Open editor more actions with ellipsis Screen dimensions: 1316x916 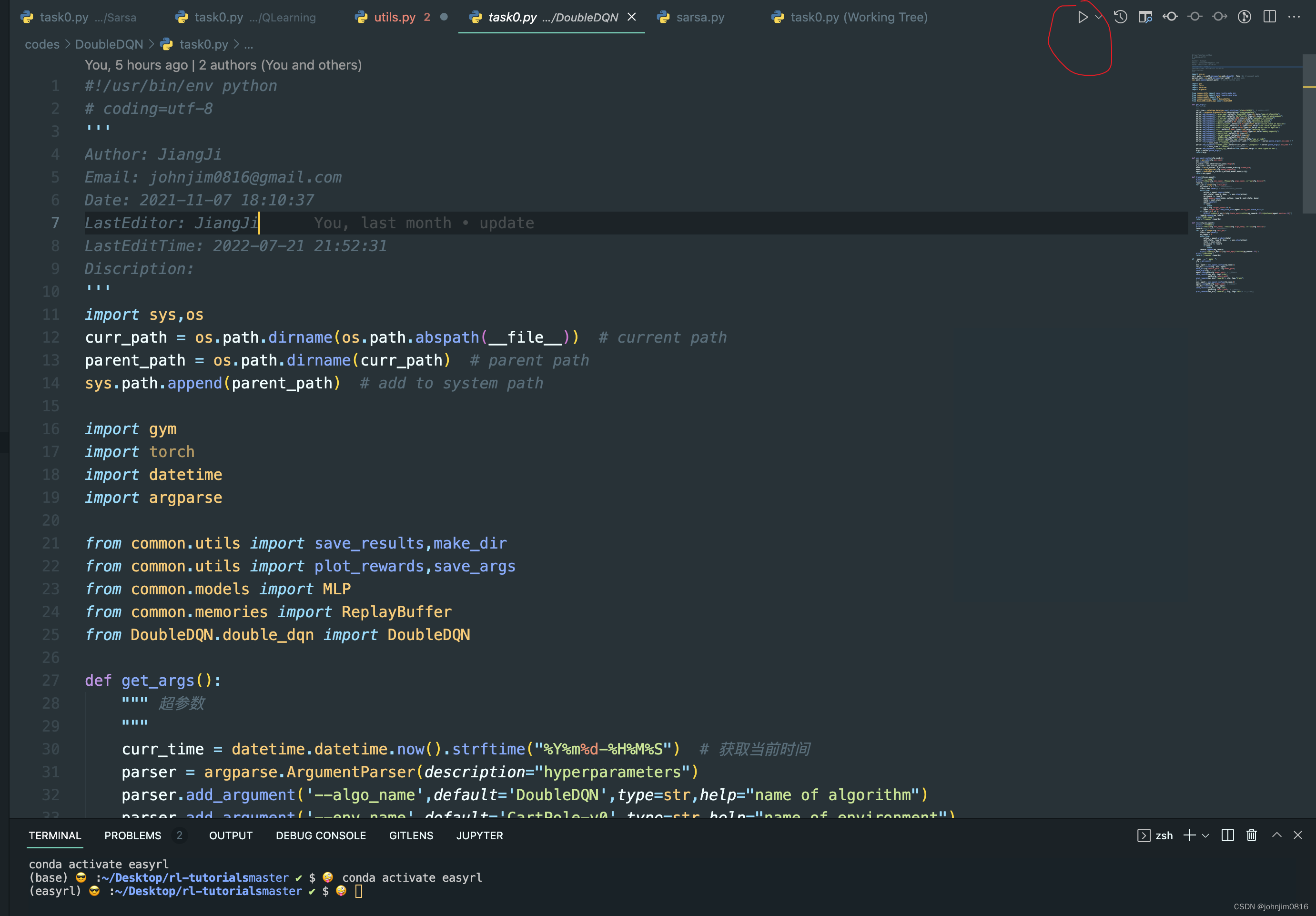[x=1294, y=17]
